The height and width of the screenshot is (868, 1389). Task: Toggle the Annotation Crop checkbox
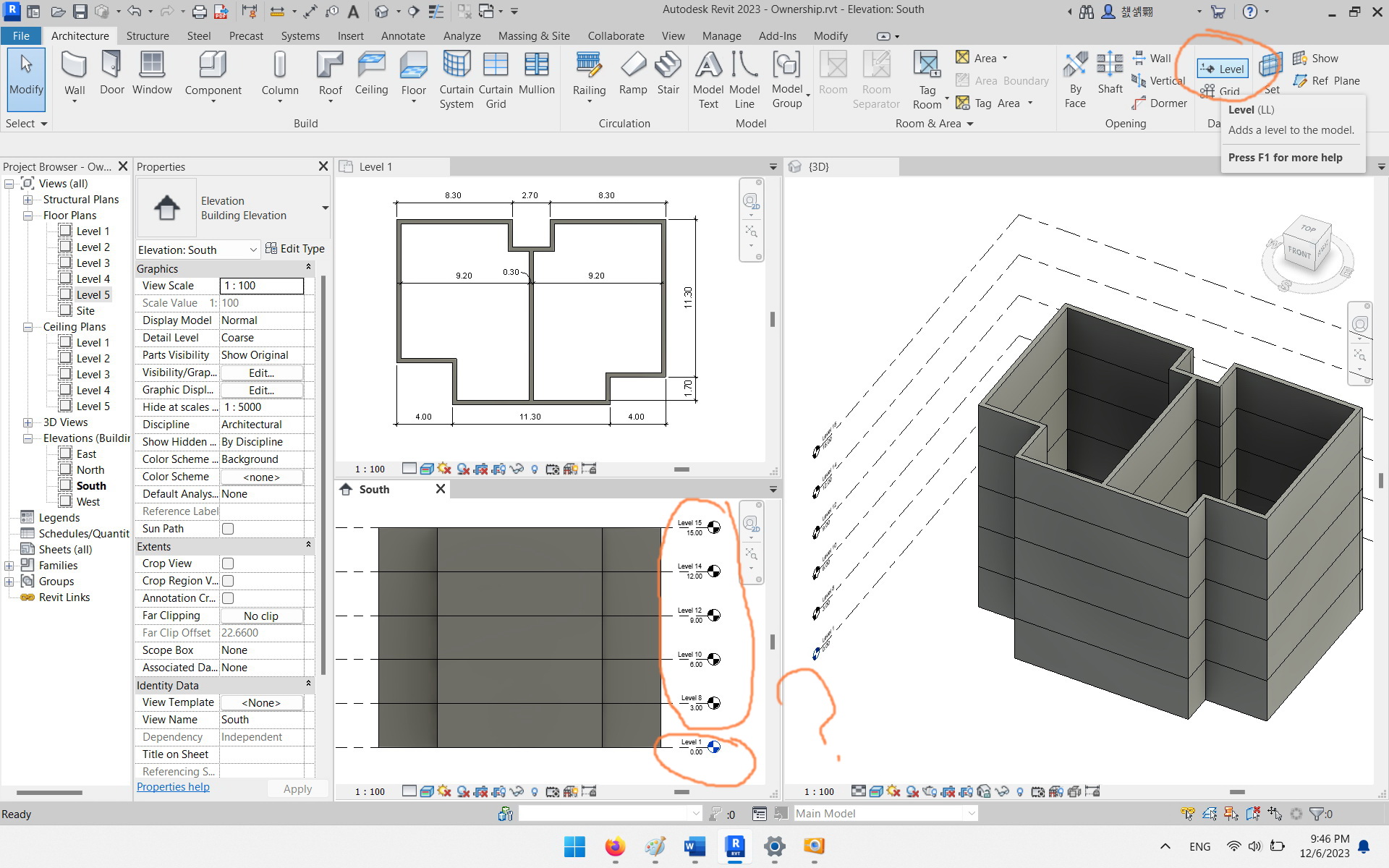click(228, 598)
